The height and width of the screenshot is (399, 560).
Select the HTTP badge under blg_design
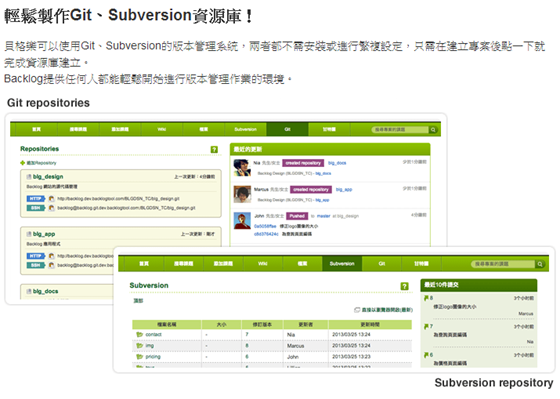click(36, 199)
